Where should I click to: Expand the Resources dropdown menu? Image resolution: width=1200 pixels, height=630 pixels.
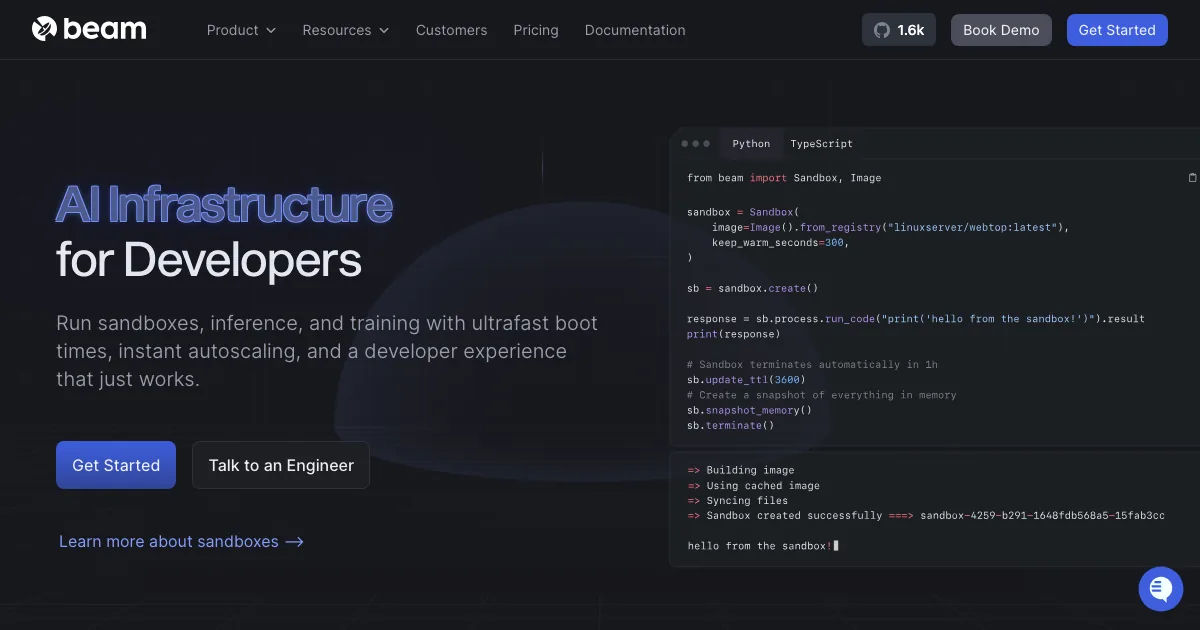point(345,30)
